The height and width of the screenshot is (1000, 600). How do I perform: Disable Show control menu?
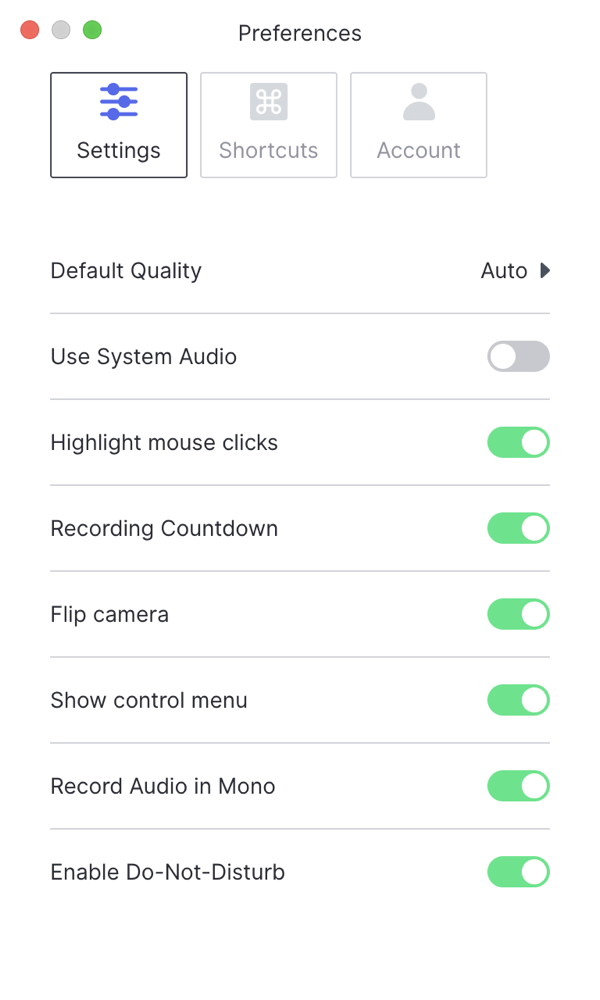518,700
